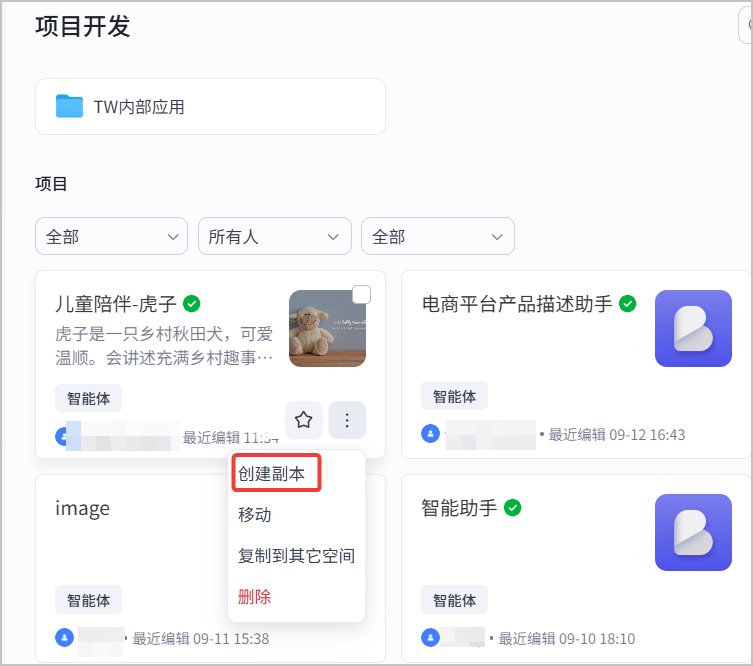Click the three-dot more options button
Image resolution: width=753 pixels, height=666 pixels.
347,420
